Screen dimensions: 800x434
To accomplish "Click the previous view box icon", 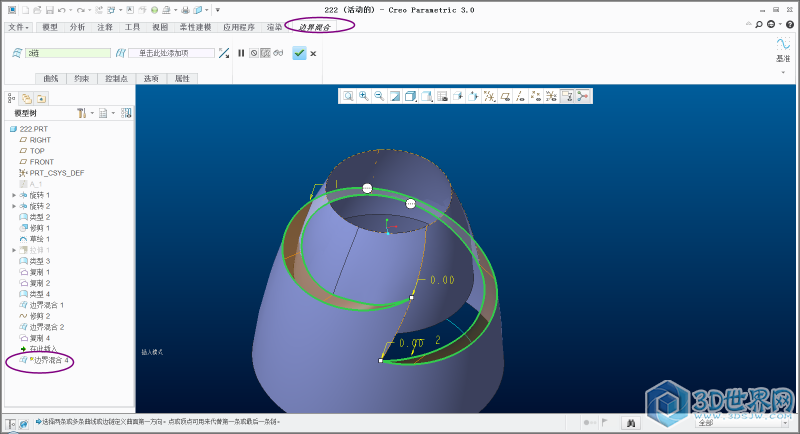I will (458, 96).
